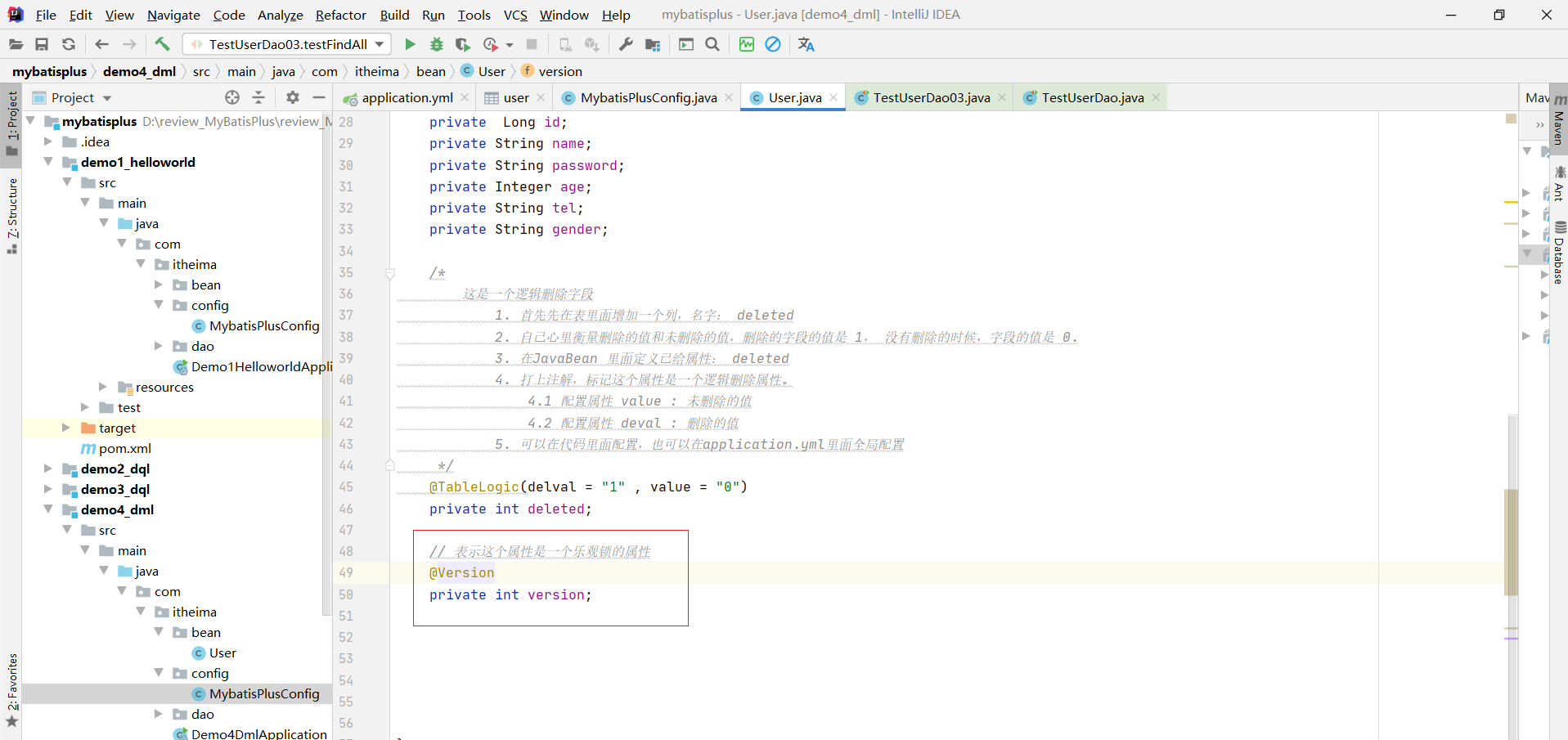1568x740 pixels.
Task: Toggle code folding at line 35 comment start
Action: pyautogui.click(x=390, y=273)
